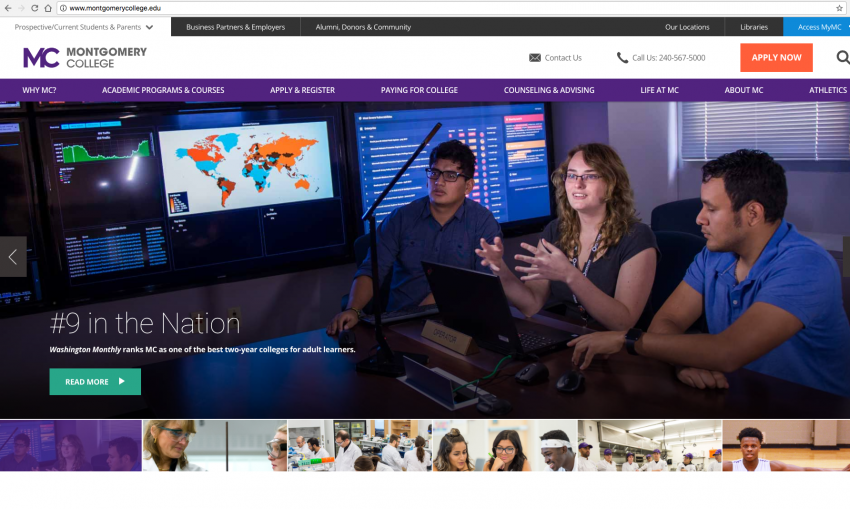Reload the page in the browser
850x509 pixels.
(x=33, y=8)
